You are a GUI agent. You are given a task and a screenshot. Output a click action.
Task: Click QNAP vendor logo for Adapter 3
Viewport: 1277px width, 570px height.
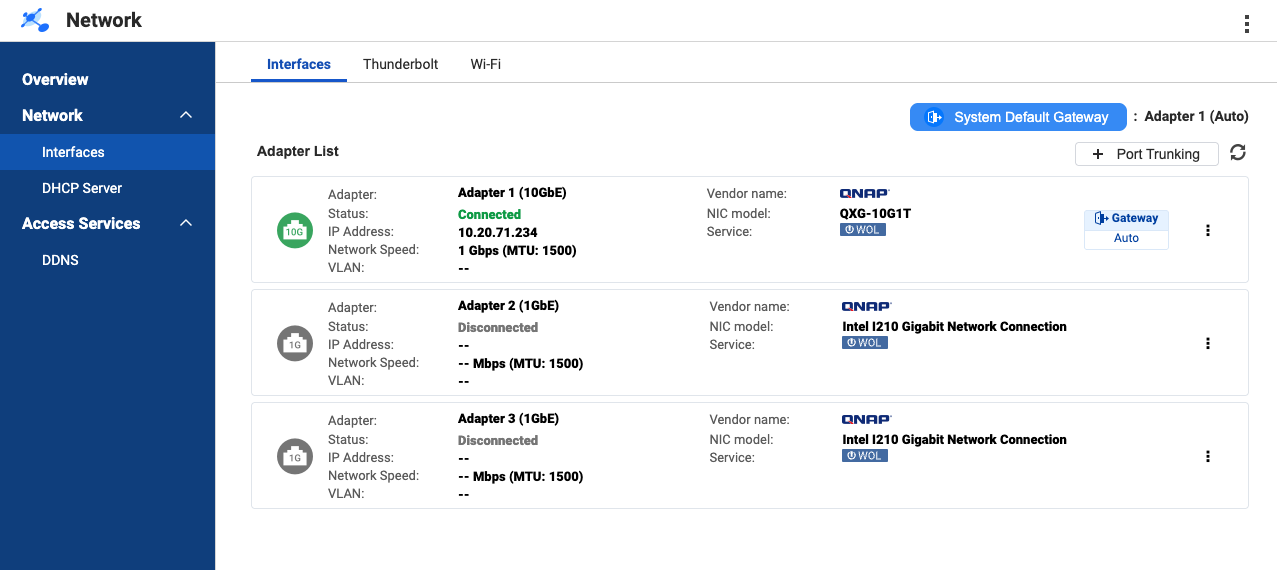tap(867, 419)
